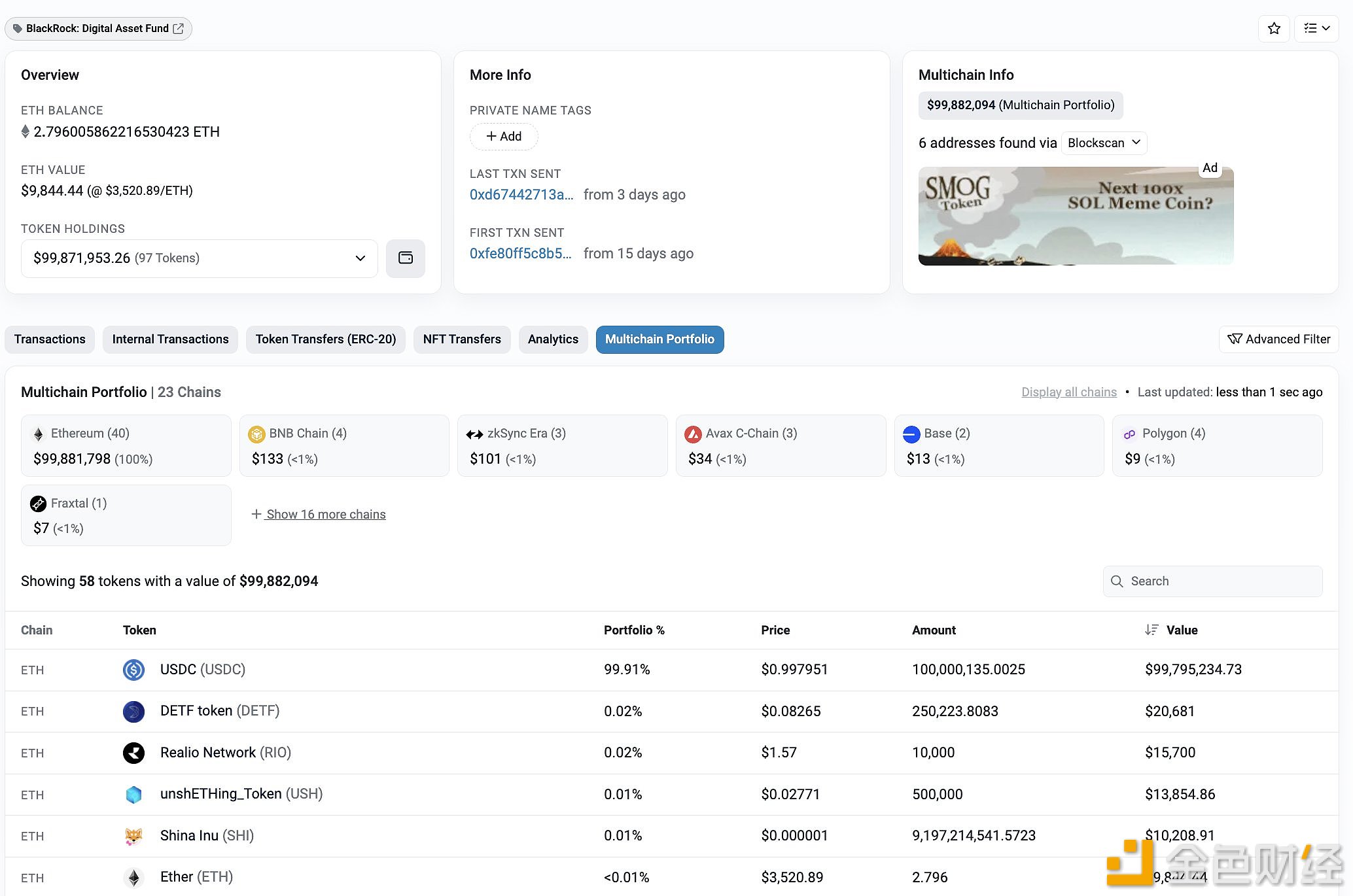
Task: Open the list view options dropdown
Action: (x=1316, y=29)
